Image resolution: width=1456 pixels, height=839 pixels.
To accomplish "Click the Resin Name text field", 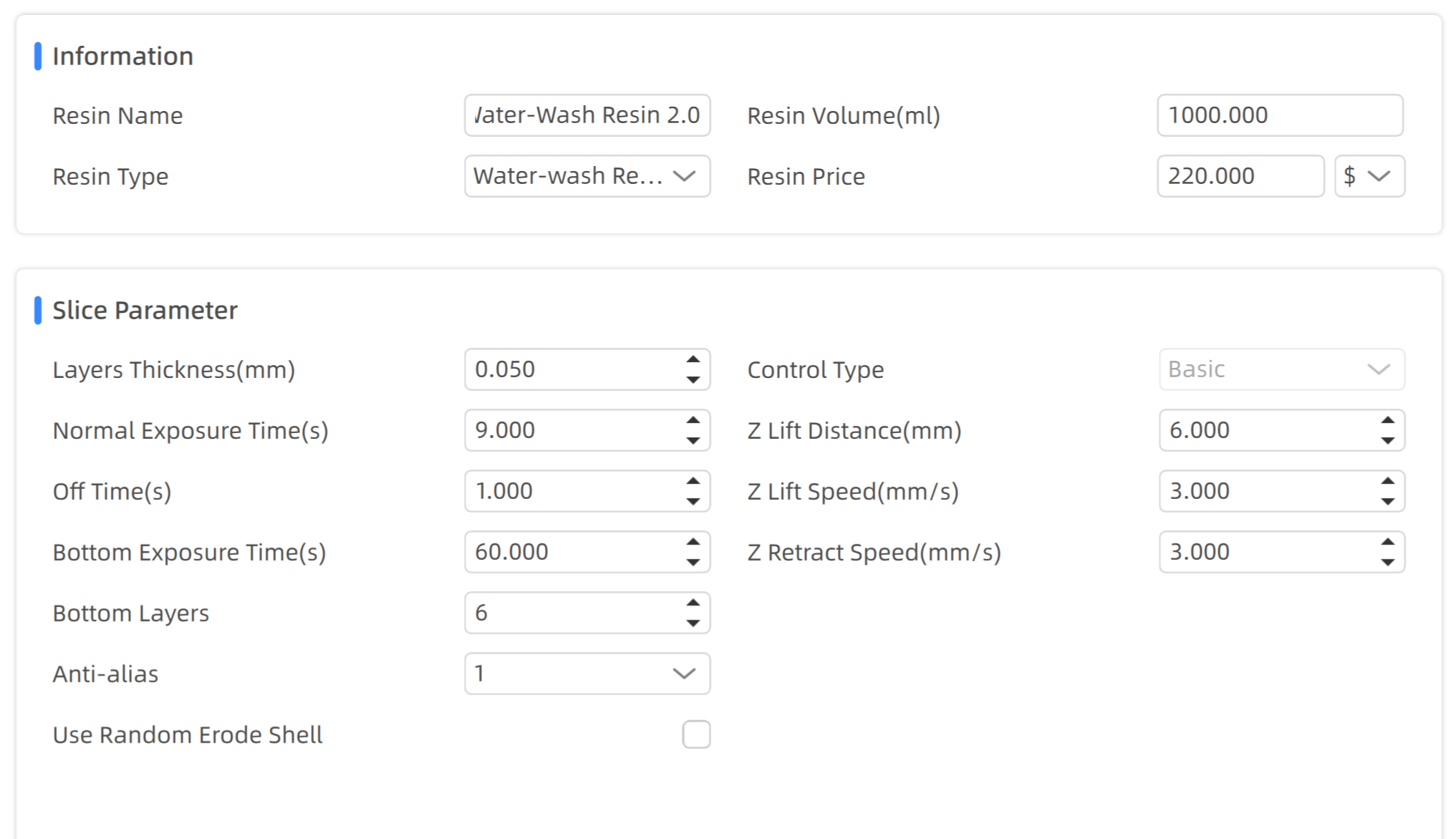I will 587,115.
